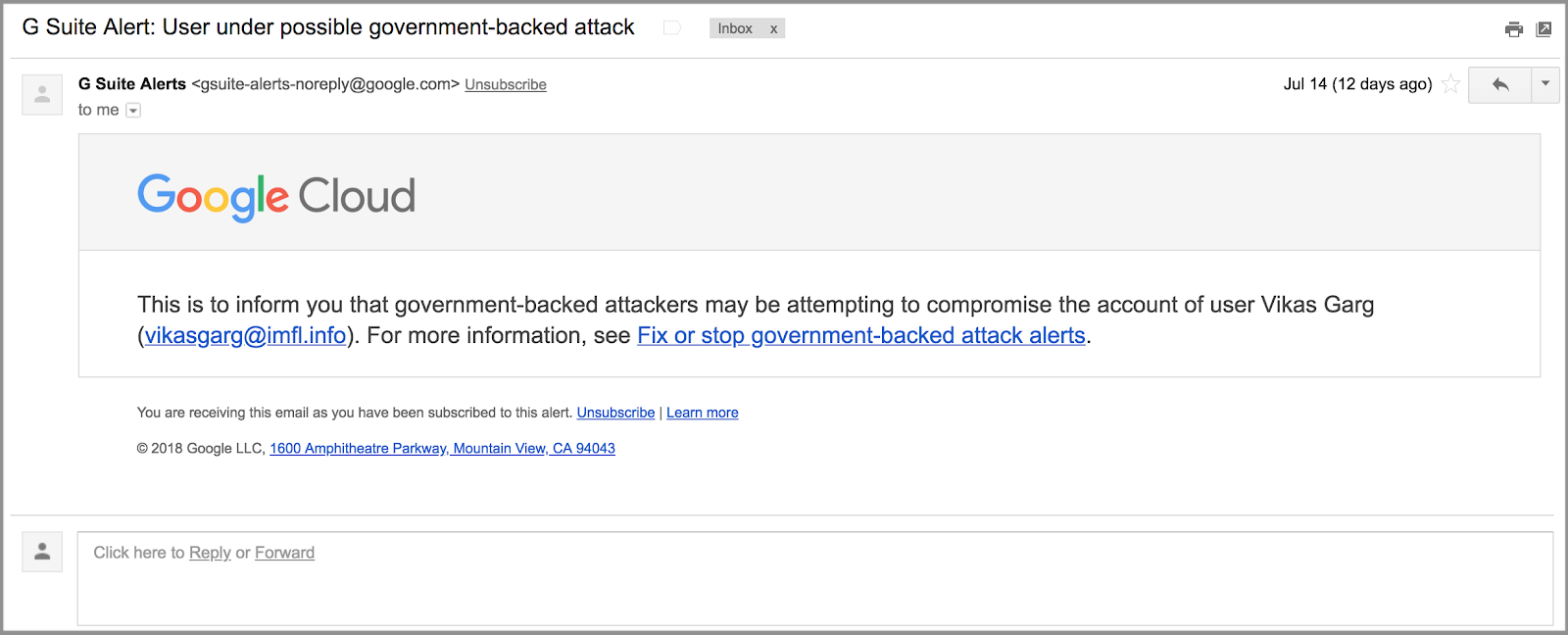Click the Reply link in compose box
This screenshot has width=1568, height=635.
pyautogui.click(x=210, y=553)
